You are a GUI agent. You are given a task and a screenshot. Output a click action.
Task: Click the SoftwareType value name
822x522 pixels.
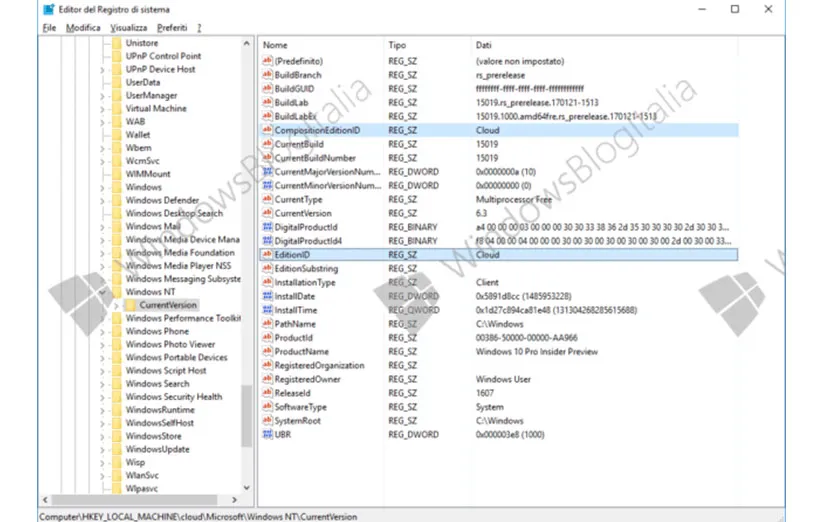click(300, 407)
